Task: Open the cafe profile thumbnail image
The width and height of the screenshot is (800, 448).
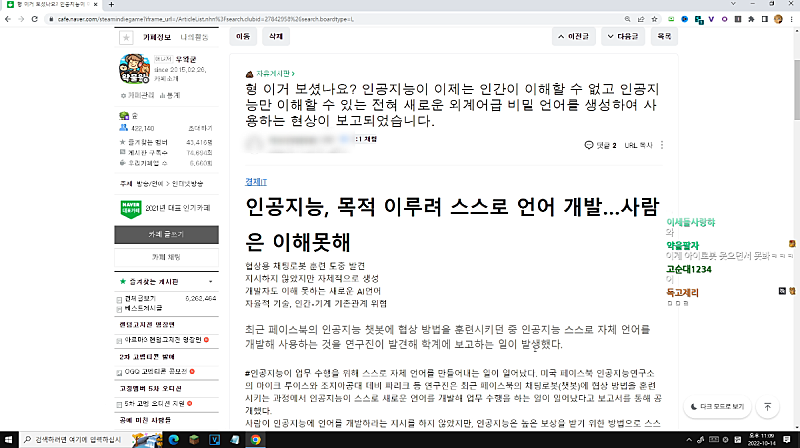Action: pos(134,68)
